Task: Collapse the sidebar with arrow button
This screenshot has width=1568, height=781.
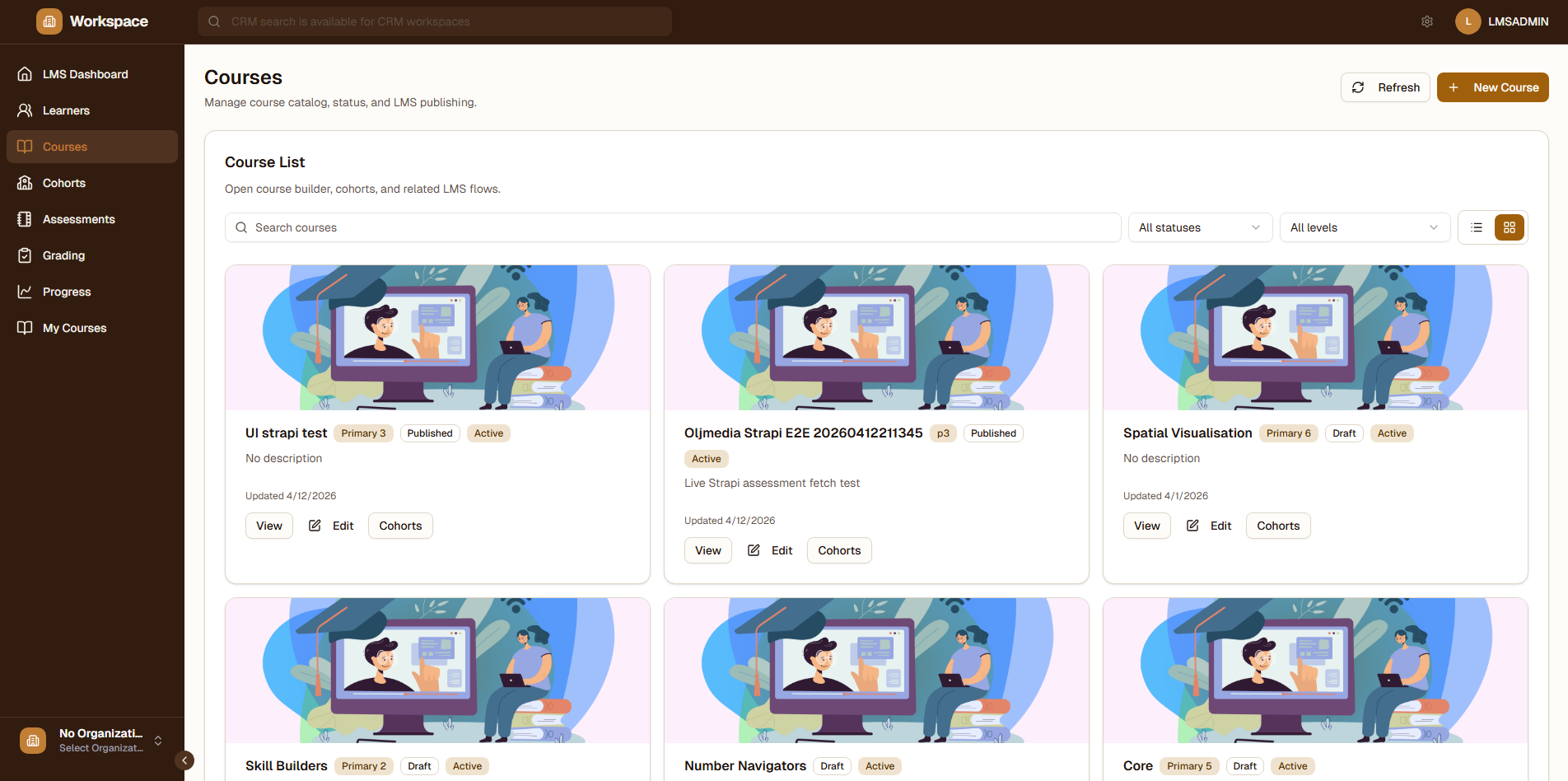Action: click(x=184, y=760)
